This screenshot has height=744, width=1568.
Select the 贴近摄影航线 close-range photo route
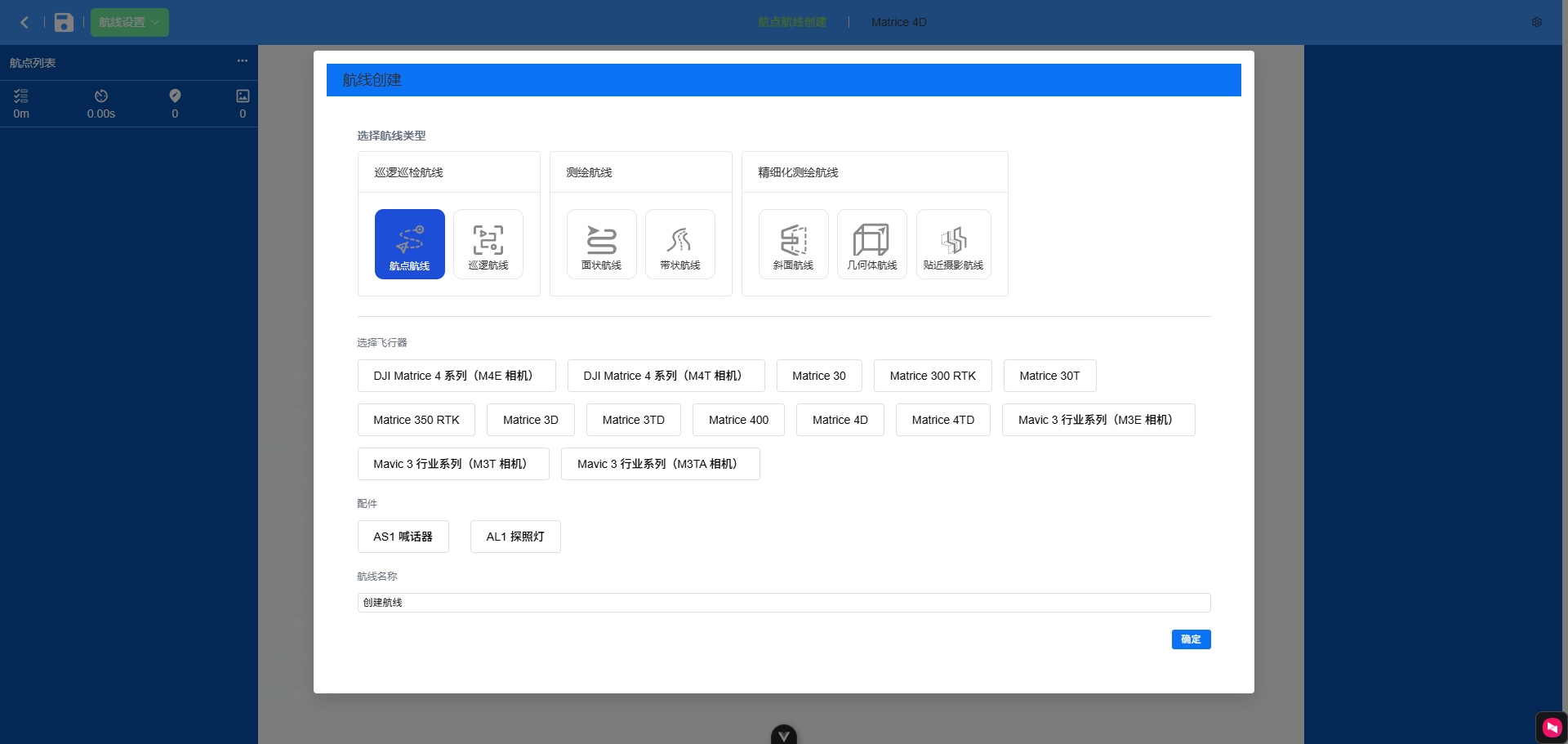(953, 244)
